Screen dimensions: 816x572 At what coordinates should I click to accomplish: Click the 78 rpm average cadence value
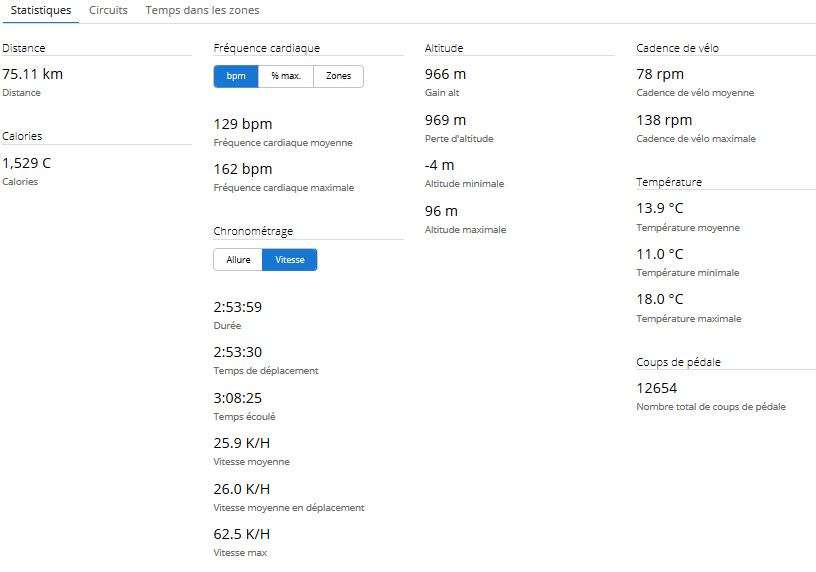[660, 74]
